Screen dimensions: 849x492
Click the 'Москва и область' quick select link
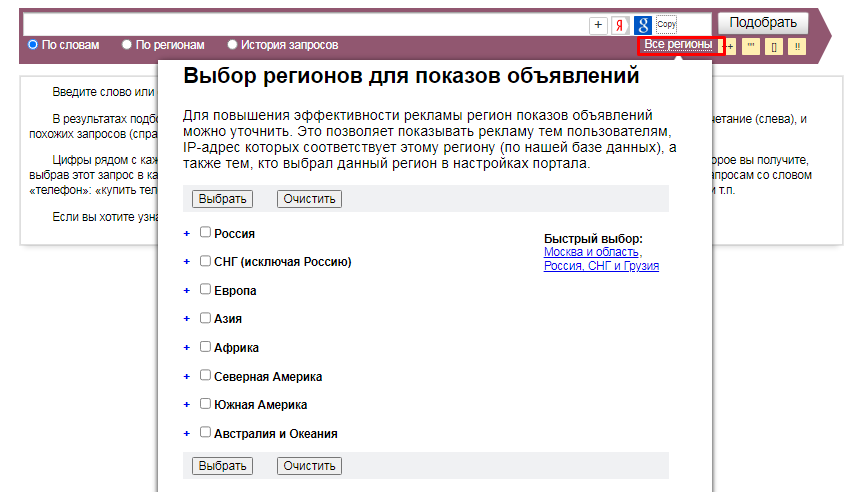tap(591, 253)
